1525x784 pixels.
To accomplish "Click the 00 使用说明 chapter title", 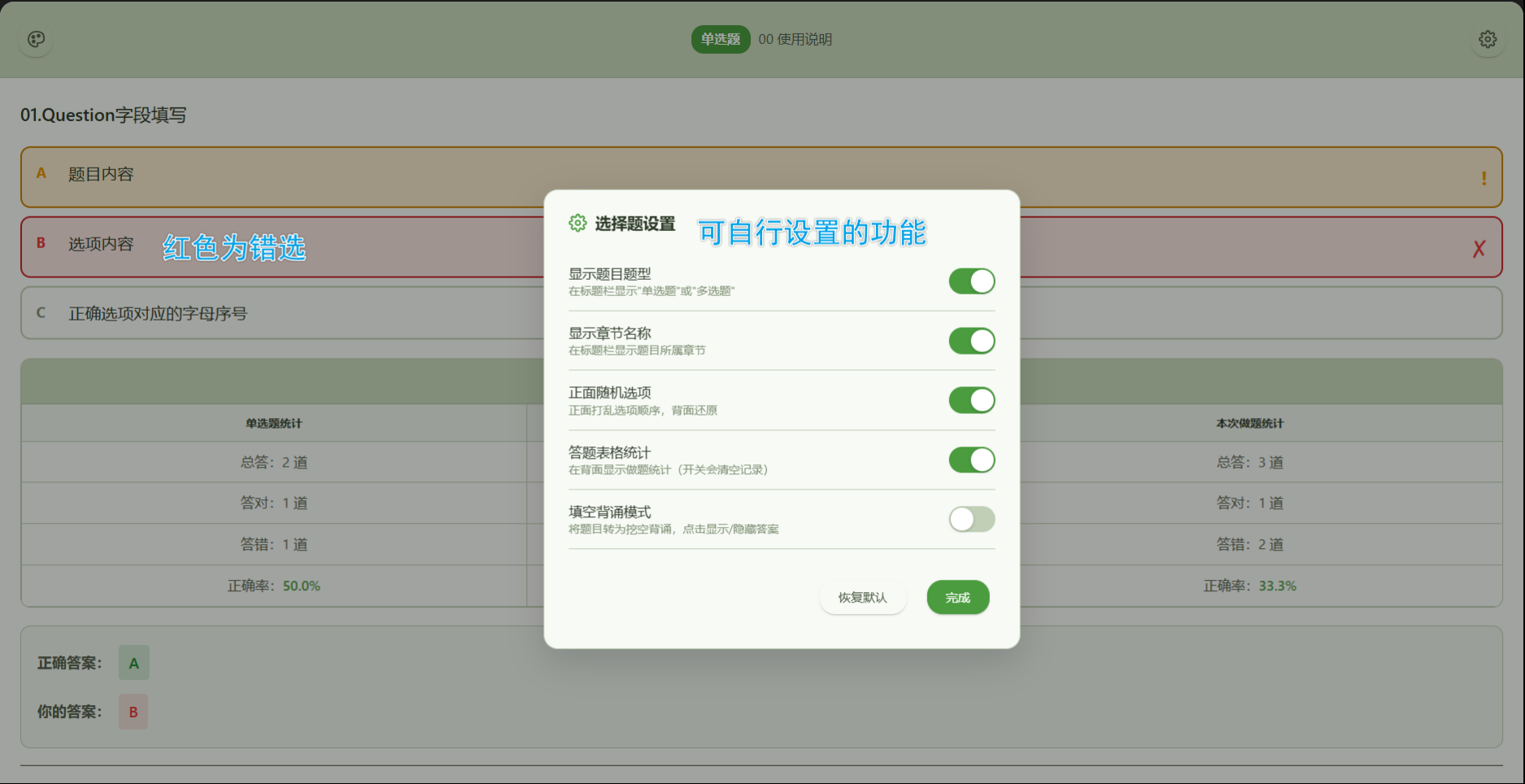I will click(795, 39).
